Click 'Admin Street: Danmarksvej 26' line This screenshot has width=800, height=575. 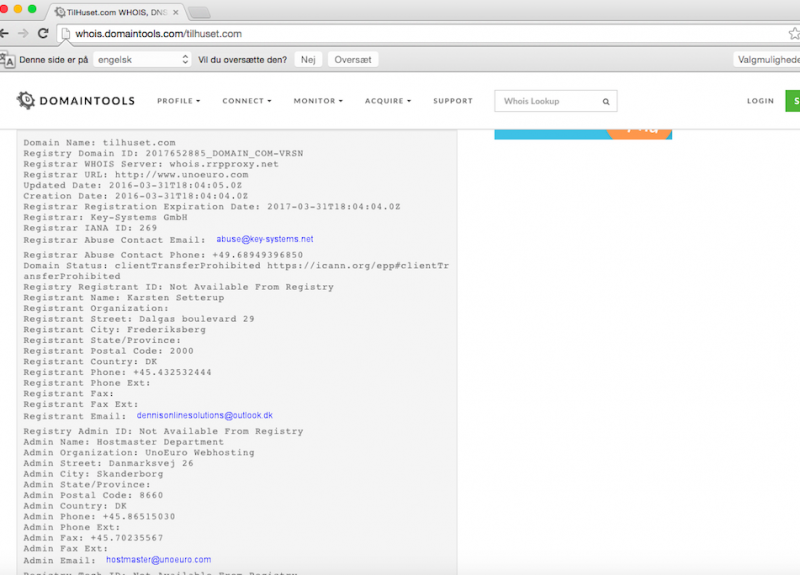pos(109,464)
